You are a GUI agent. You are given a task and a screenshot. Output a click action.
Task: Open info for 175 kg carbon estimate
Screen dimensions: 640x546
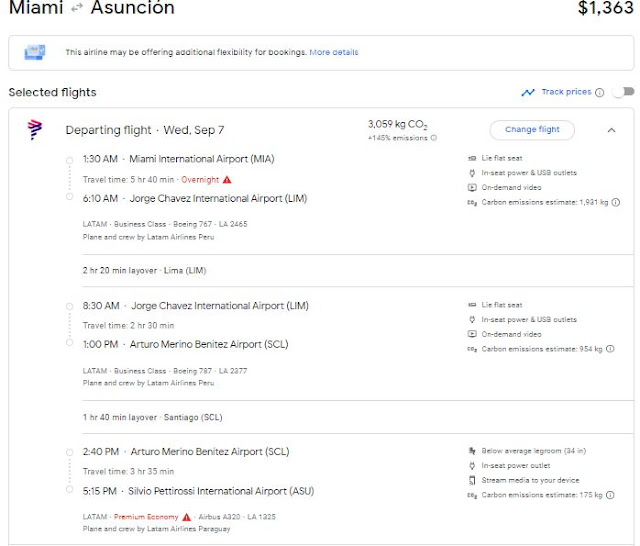click(x=610, y=494)
